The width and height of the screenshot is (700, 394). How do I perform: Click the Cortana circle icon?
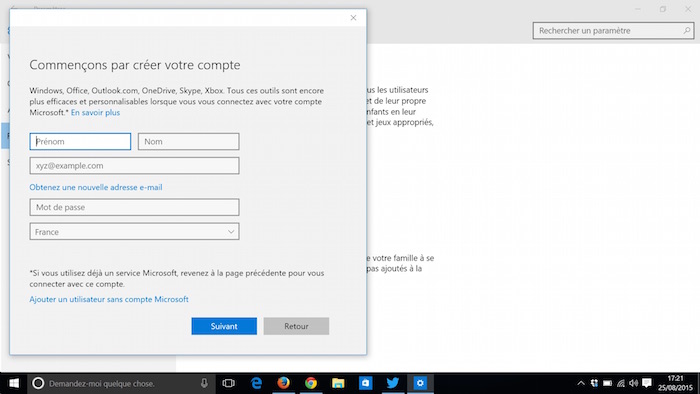tap(38, 383)
